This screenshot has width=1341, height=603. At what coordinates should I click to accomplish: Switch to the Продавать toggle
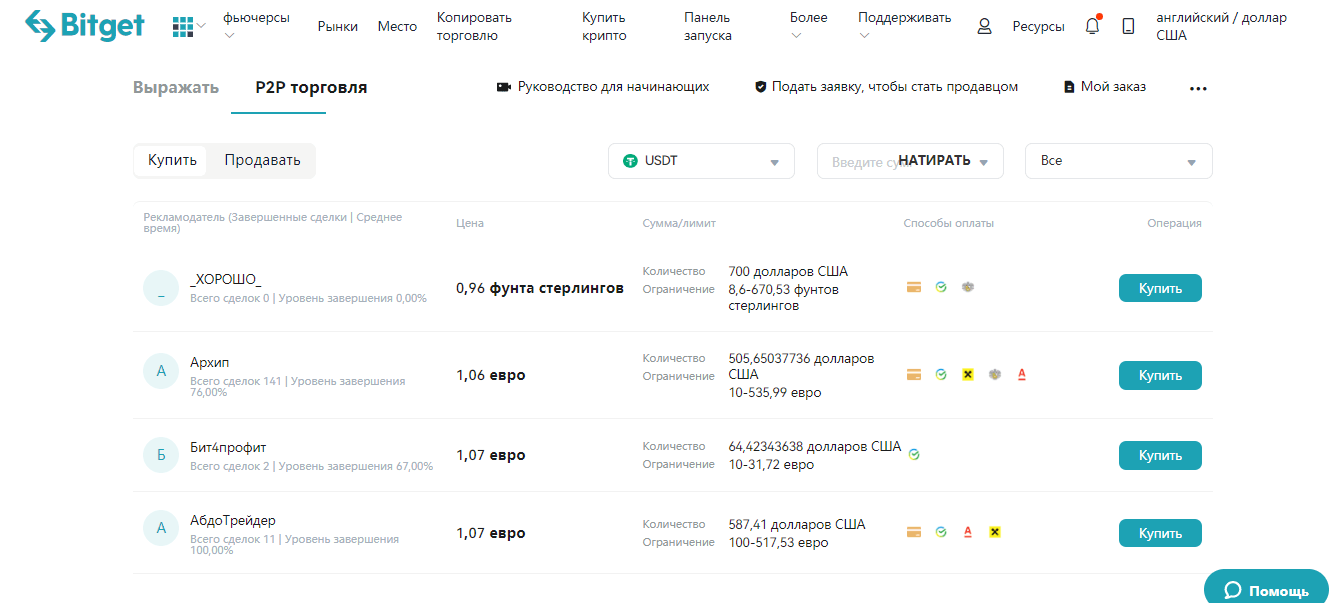tap(262, 160)
